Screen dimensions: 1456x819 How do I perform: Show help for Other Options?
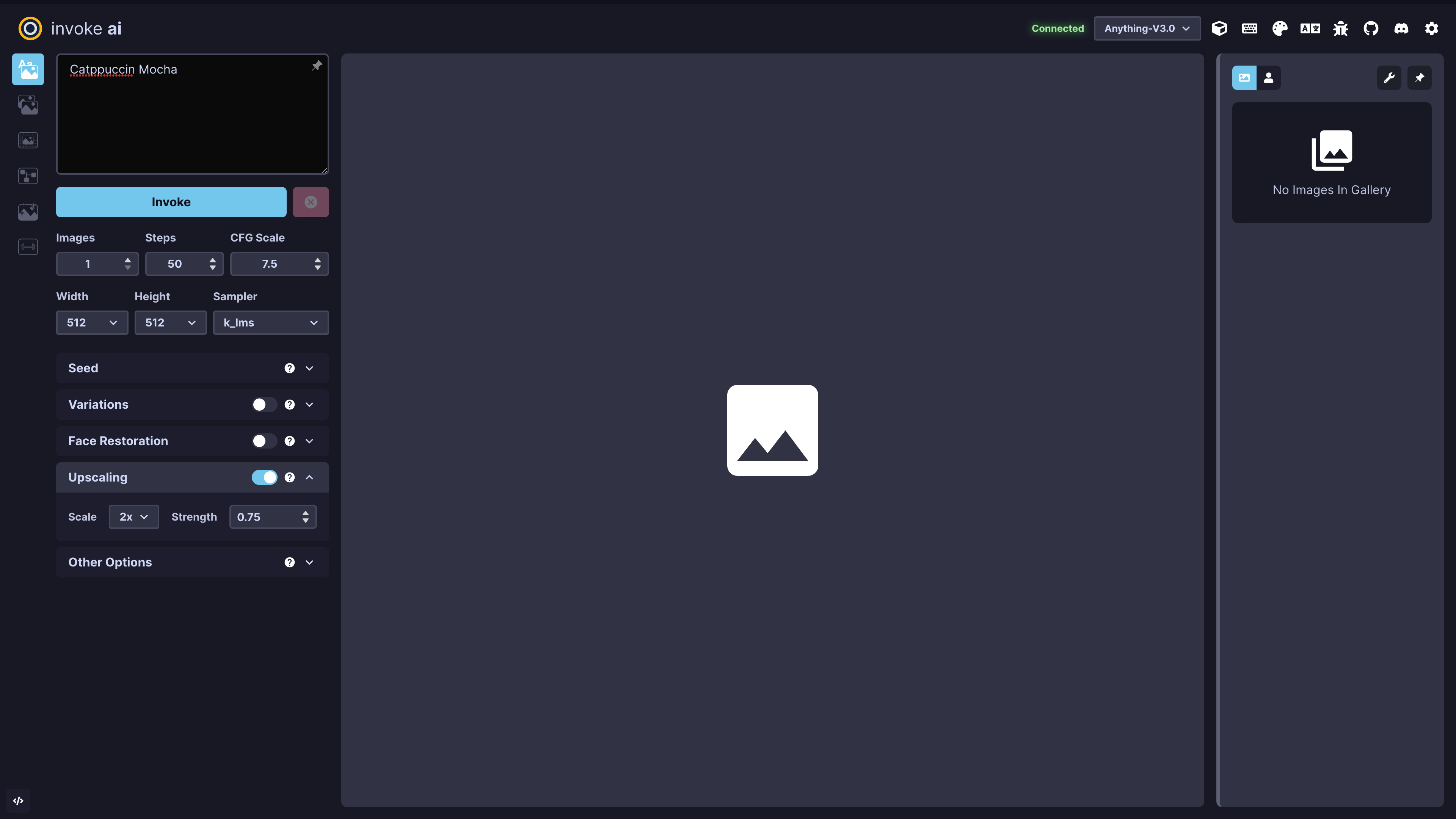(x=289, y=562)
